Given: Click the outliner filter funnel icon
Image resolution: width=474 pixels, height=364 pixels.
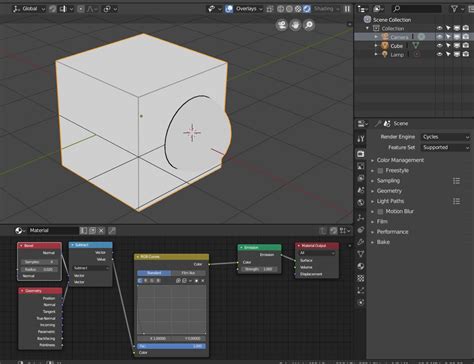Looking at the screenshot, I should point(454,9).
